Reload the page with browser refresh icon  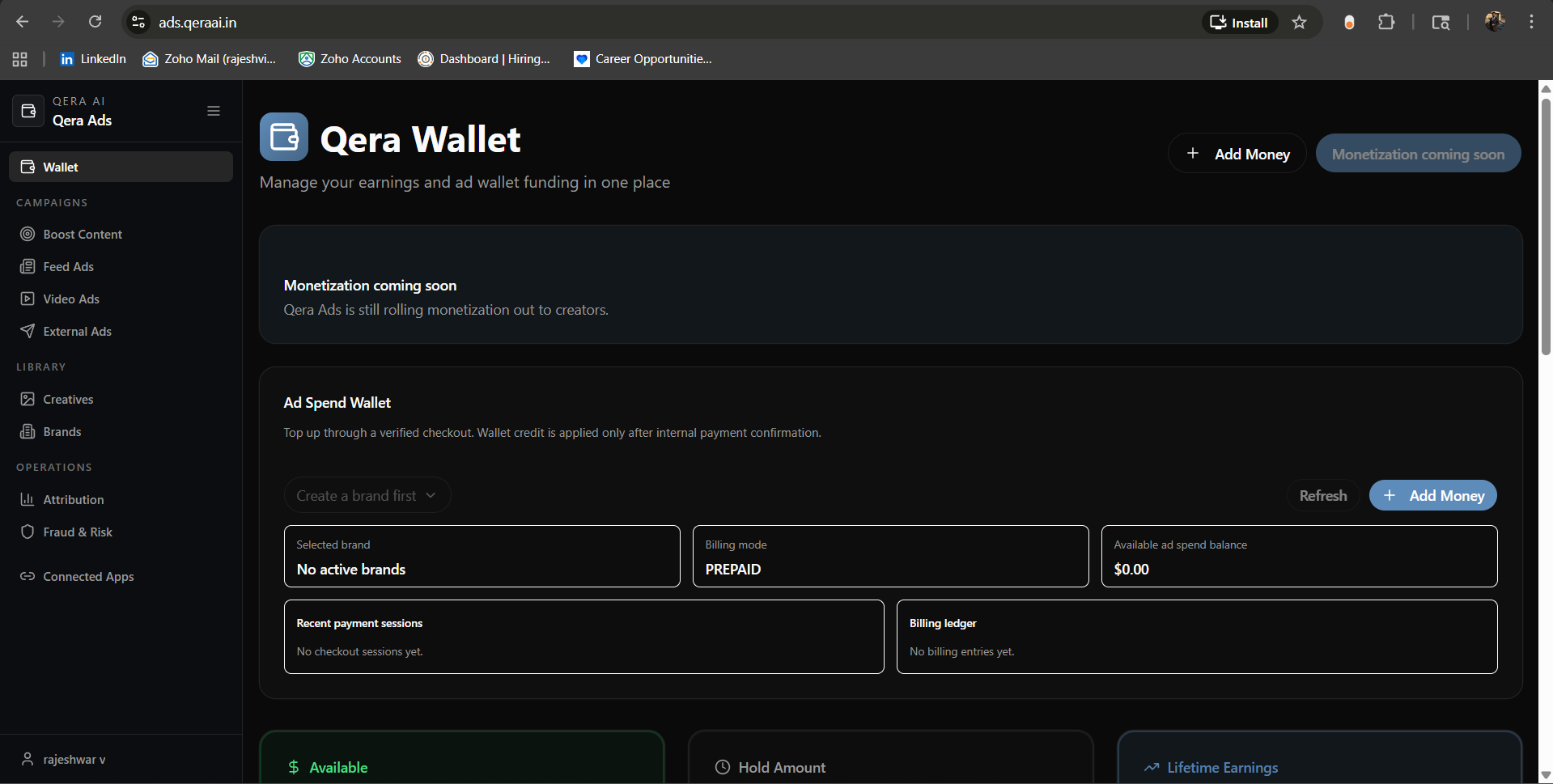(95, 22)
